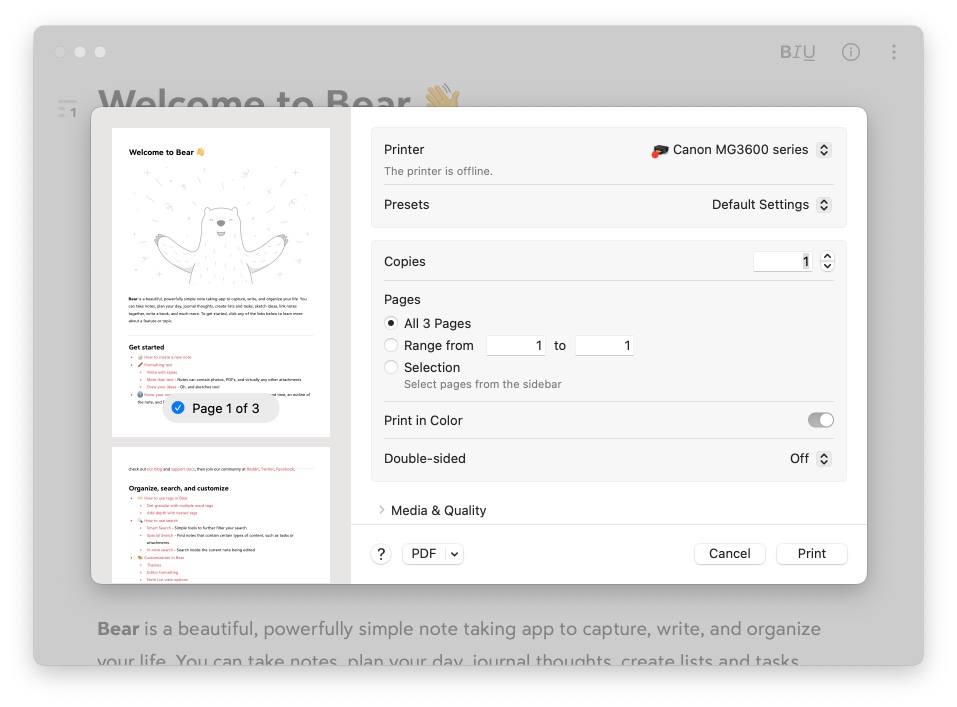Click 'Select pages from the sidebar' hint text
The height and width of the screenshot is (707, 957).
click(x=483, y=384)
